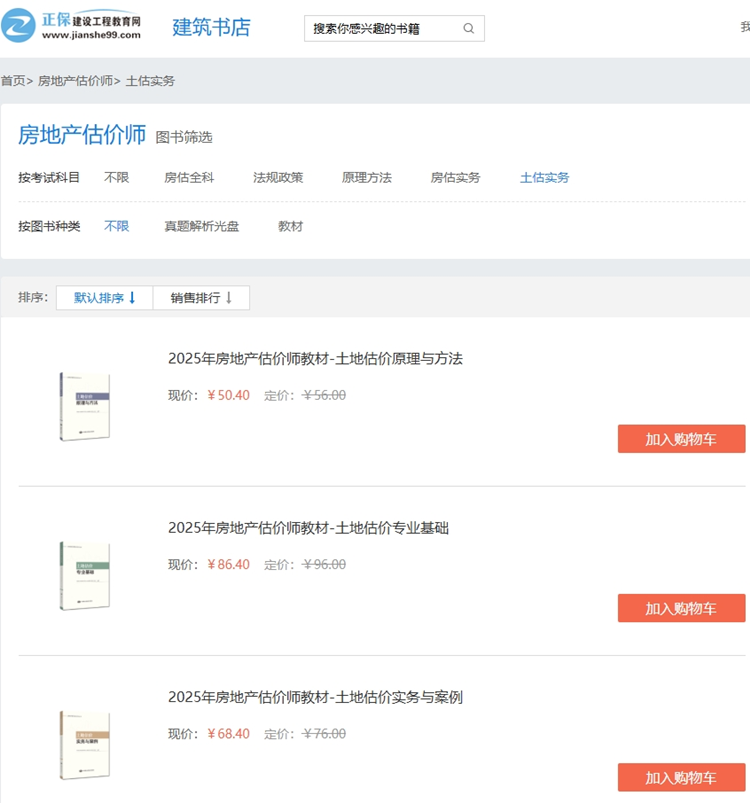Show only 教材 book type
Viewport: 750px width, 803px height.
point(291,227)
